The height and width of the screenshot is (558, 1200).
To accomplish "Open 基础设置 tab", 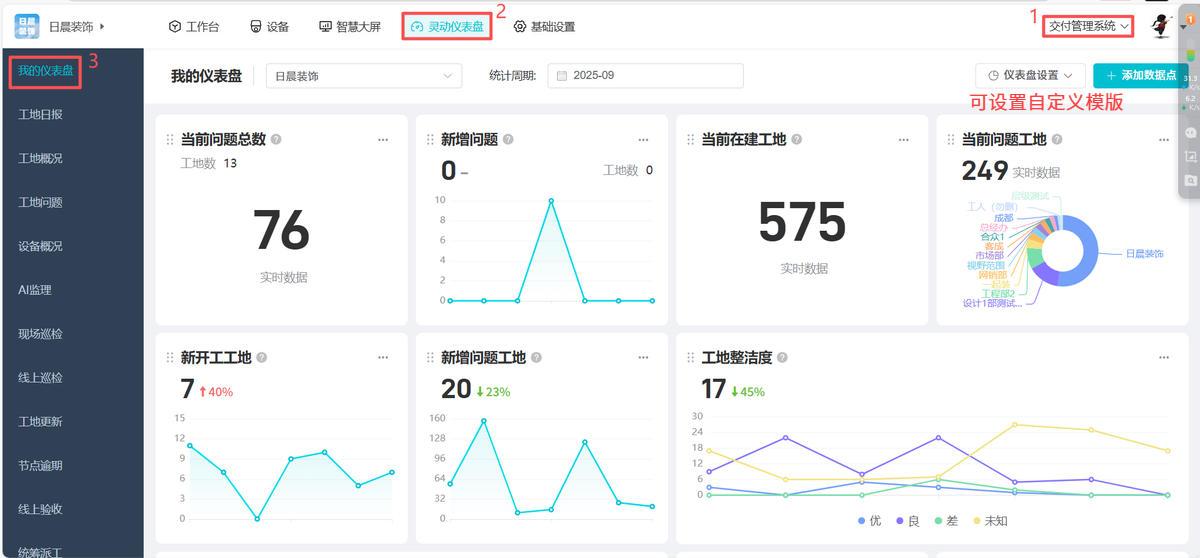I will pos(544,27).
